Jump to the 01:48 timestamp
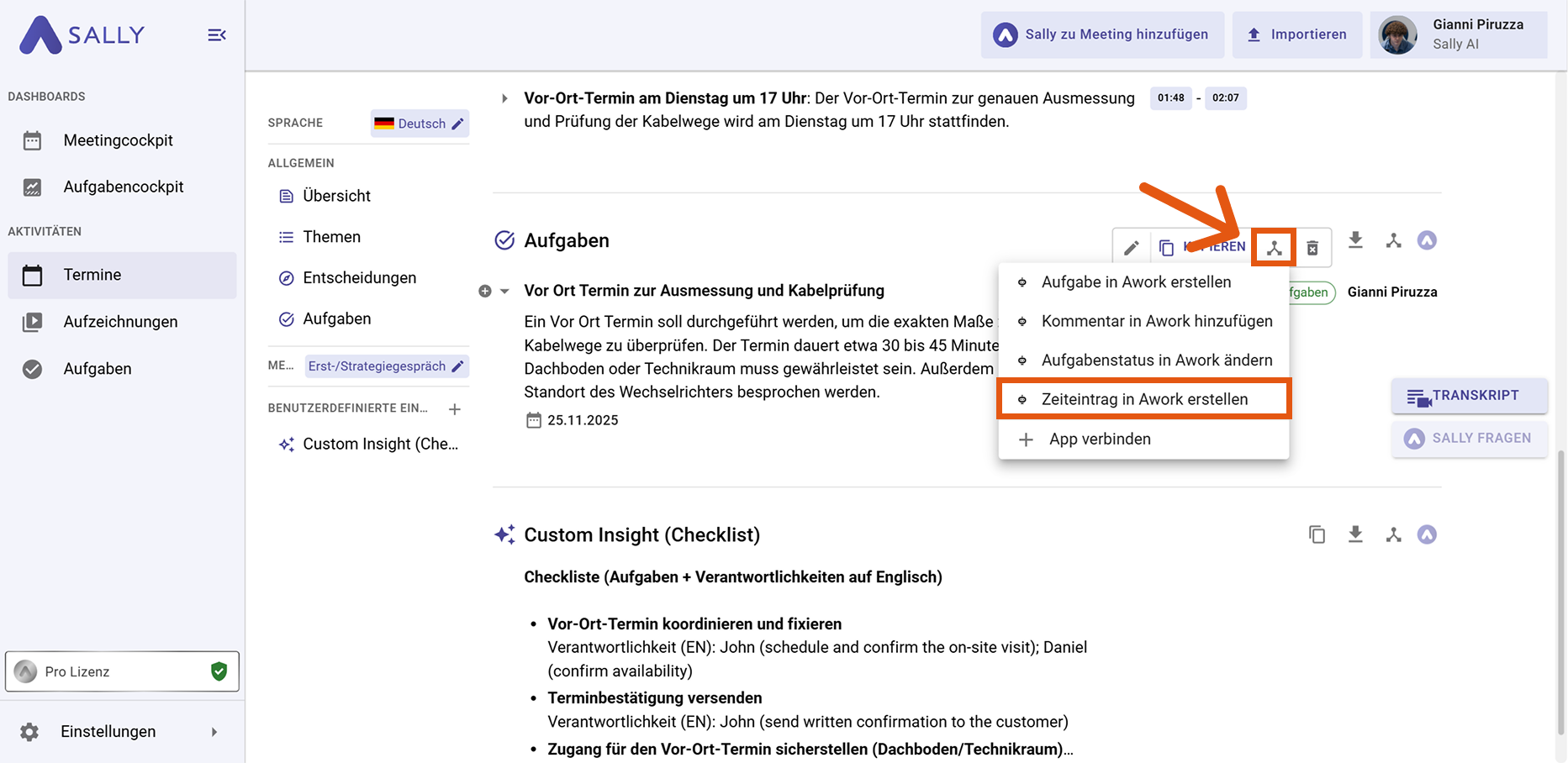The image size is (1568, 763). pyautogui.click(x=1170, y=98)
